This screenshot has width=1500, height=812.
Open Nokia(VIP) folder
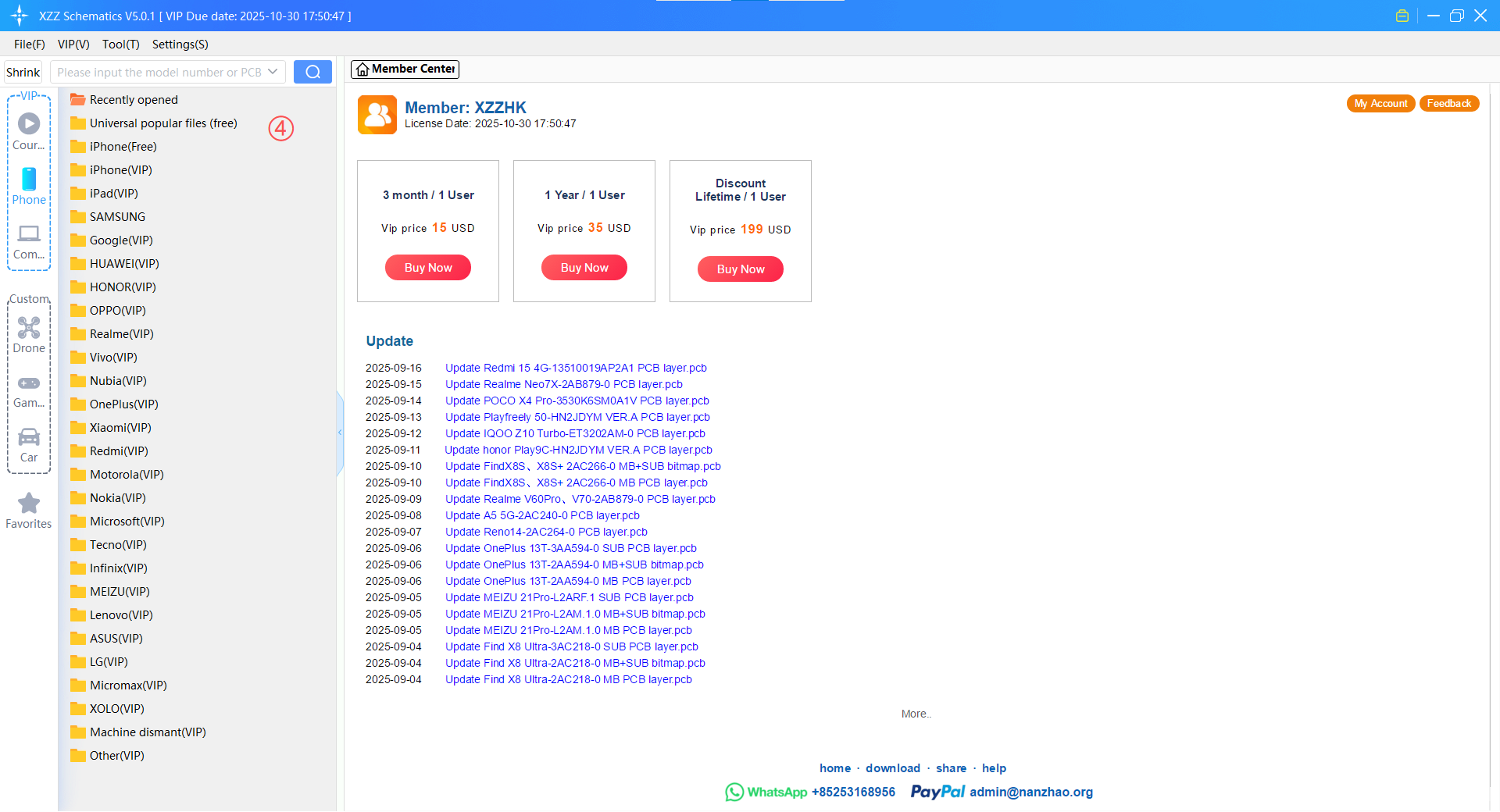click(x=109, y=498)
